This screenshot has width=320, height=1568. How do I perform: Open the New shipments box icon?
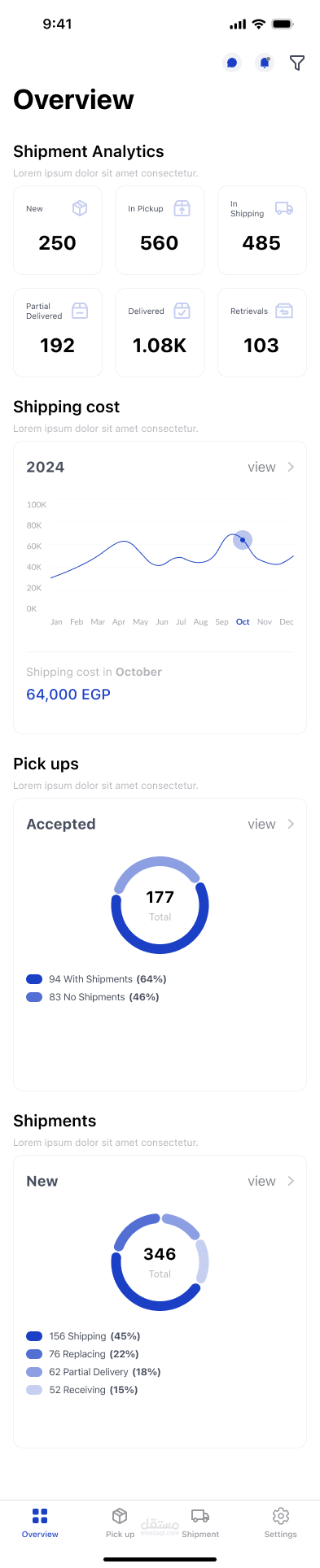pyautogui.click(x=80, y=208)
